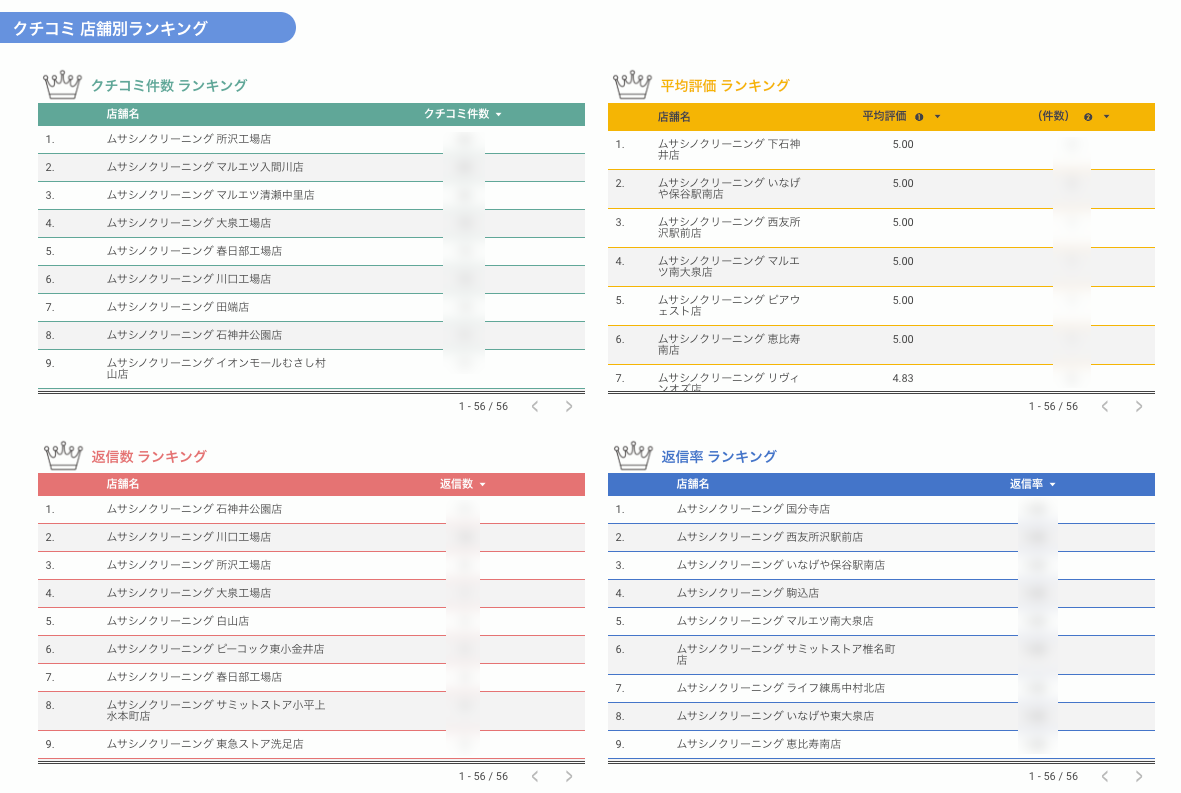Select the ライフ練馬中村北店 row
Screen dimensions: 1181x793
tap(881, 688)
